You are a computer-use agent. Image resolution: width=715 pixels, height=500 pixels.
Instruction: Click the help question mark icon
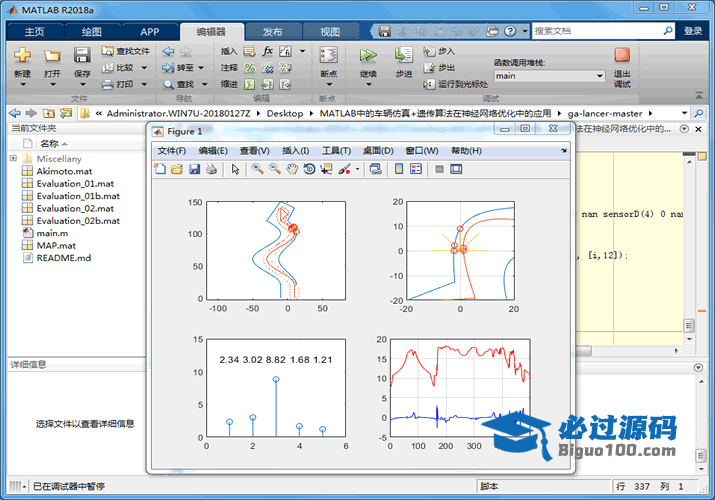510,31
